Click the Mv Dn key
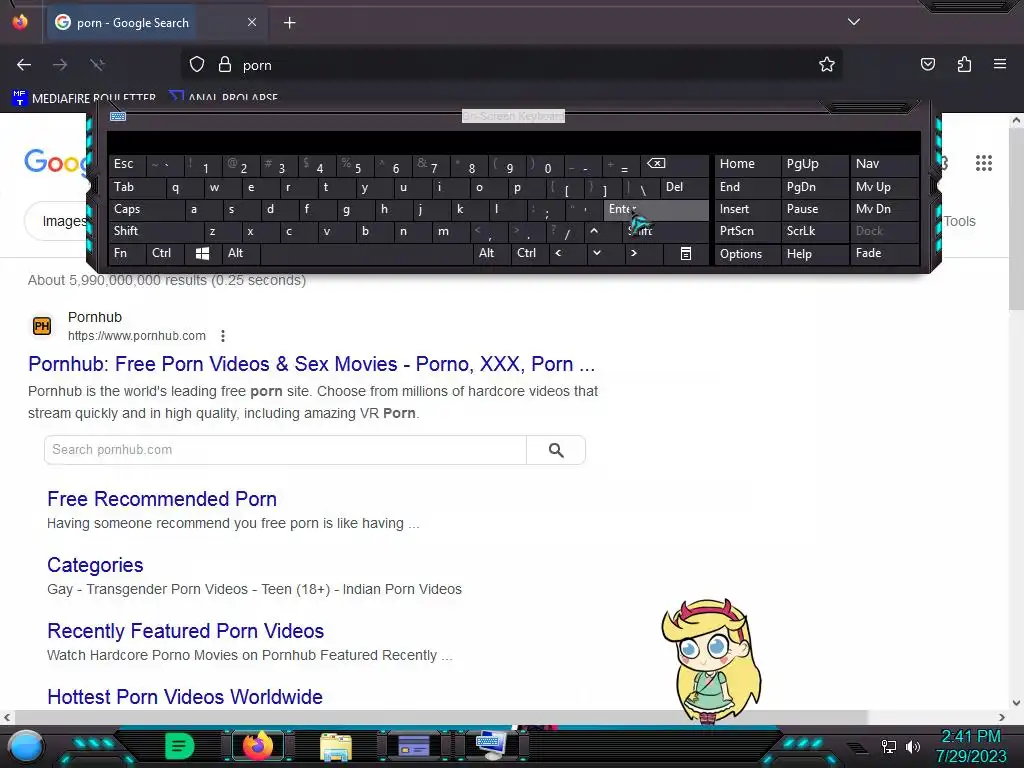This screenshot has width=1024, height=768. tap(885, 210)
